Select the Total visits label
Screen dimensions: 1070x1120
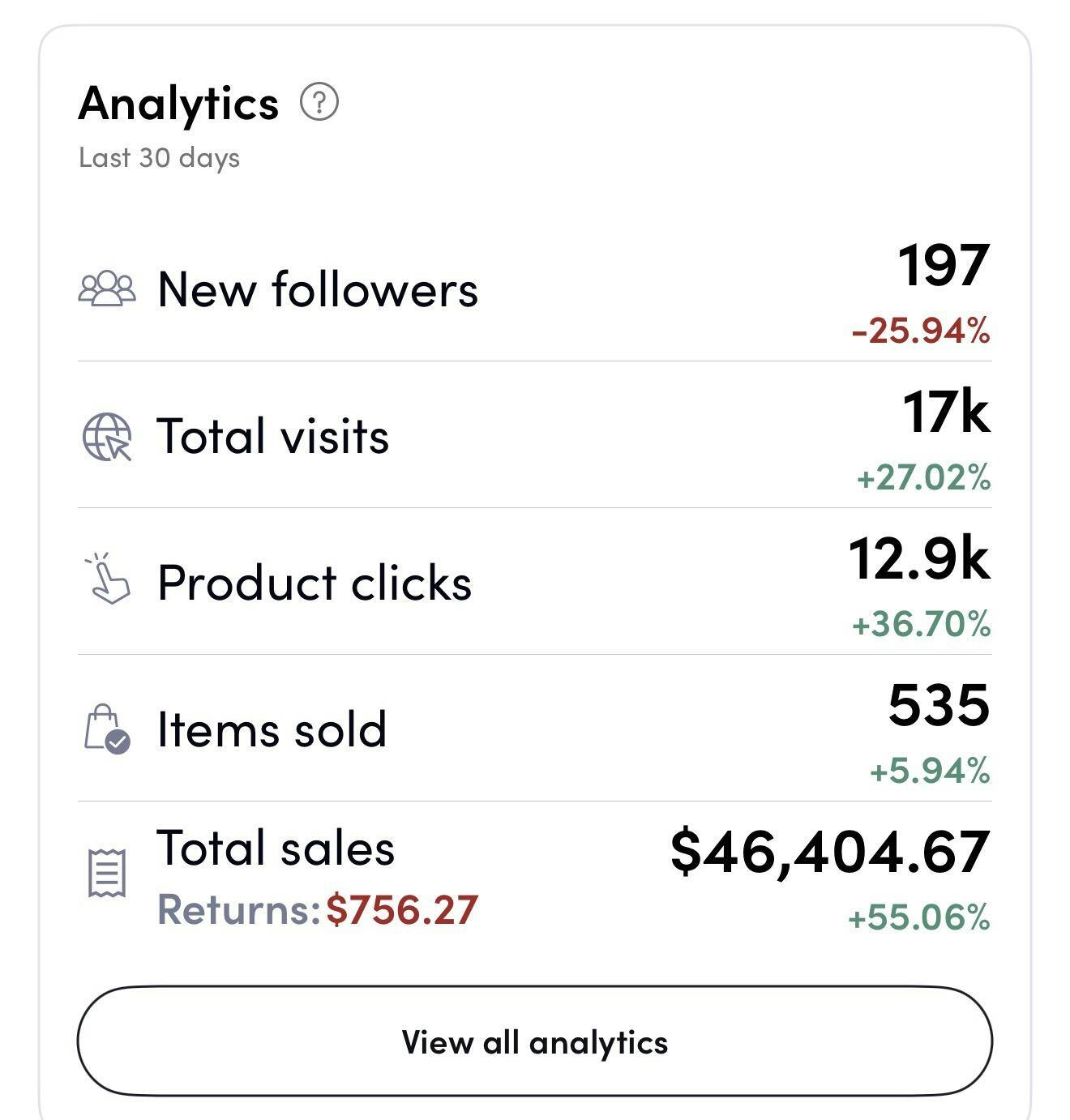point(272,437)
